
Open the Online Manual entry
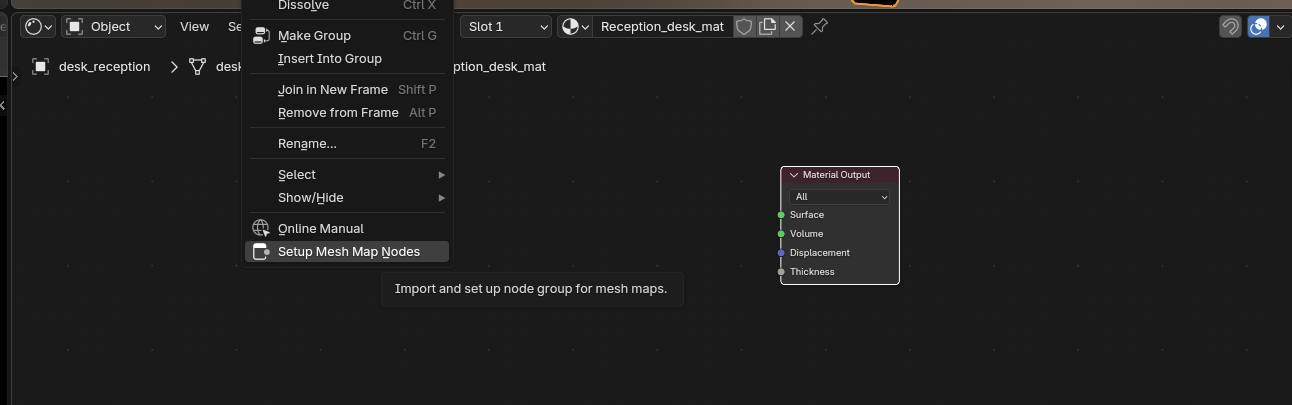pos(320,229)
